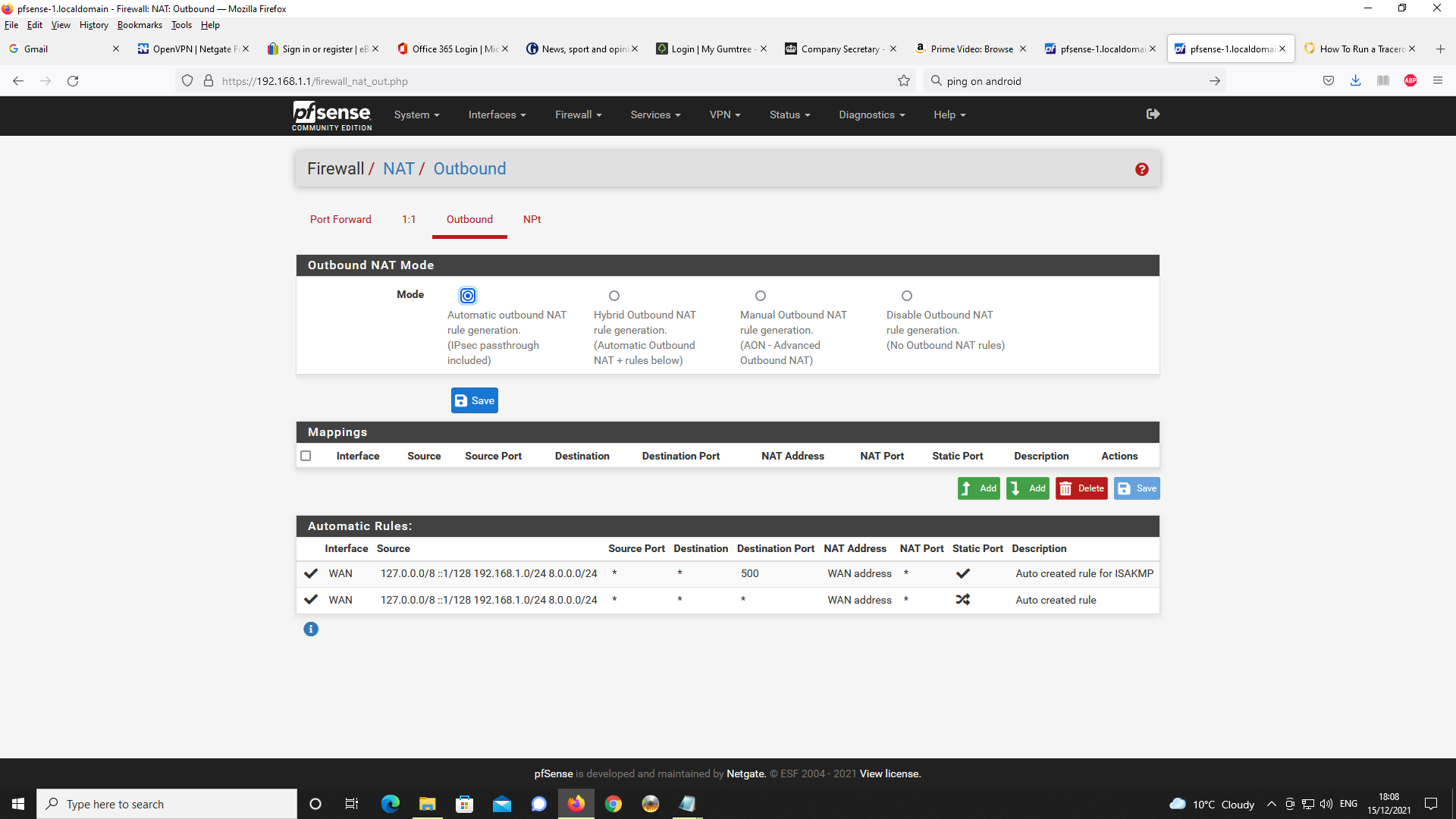Select Automatic outbound NAT mode
The width and height of the screenshot is (1456, 819).
pyautogui.click(x=468, y=296)
